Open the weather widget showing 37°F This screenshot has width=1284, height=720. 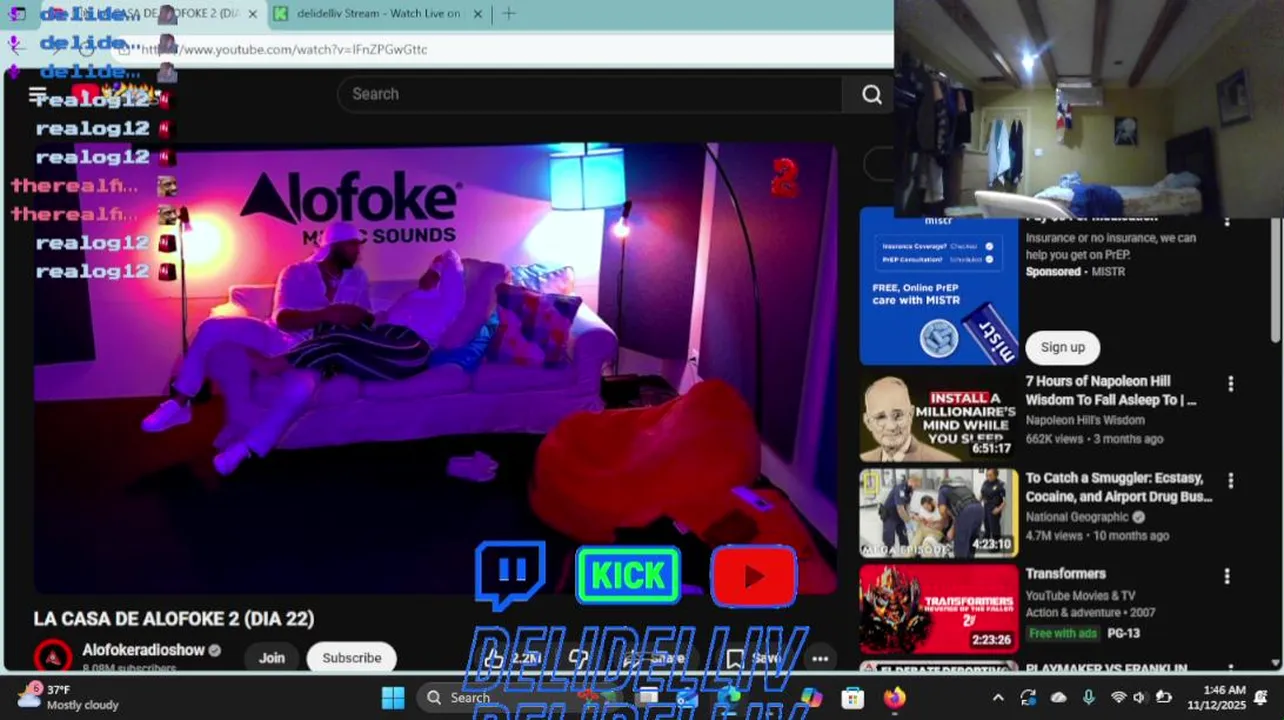[x=70, y=697]
